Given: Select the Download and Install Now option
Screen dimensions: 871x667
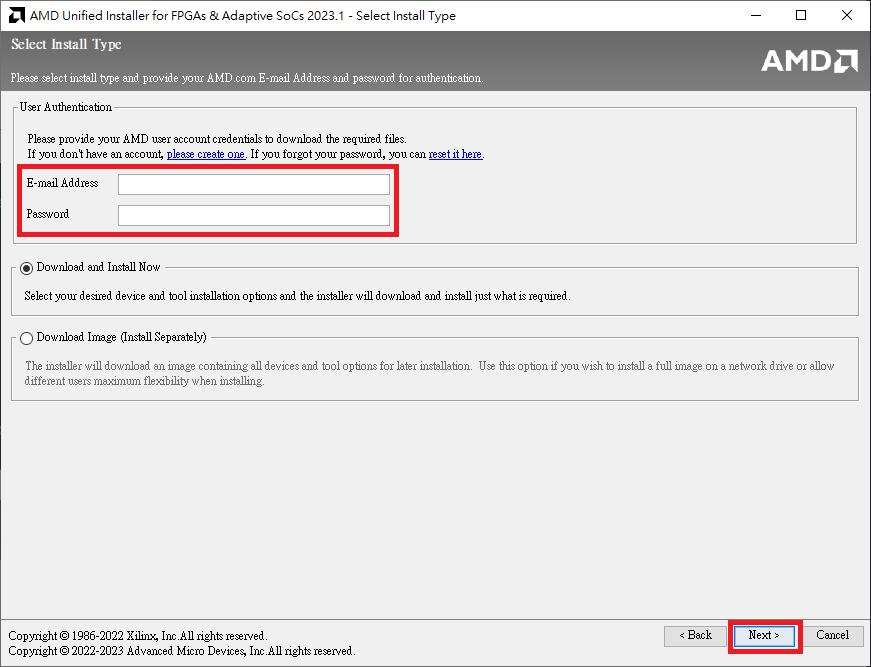Looking at the screenshot, I should pos(26,267).
